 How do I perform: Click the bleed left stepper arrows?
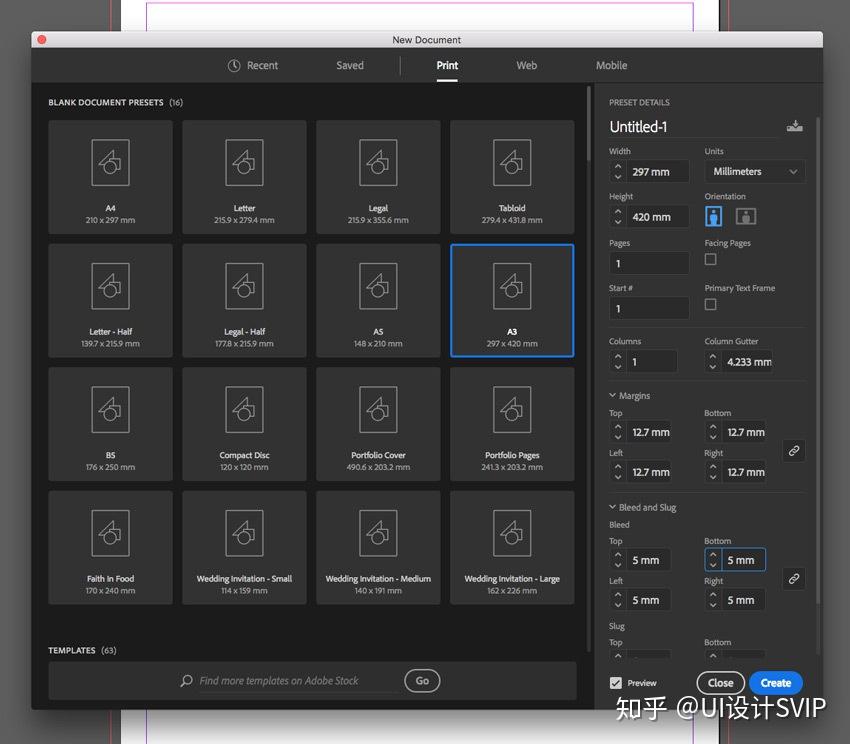[618, 600]
